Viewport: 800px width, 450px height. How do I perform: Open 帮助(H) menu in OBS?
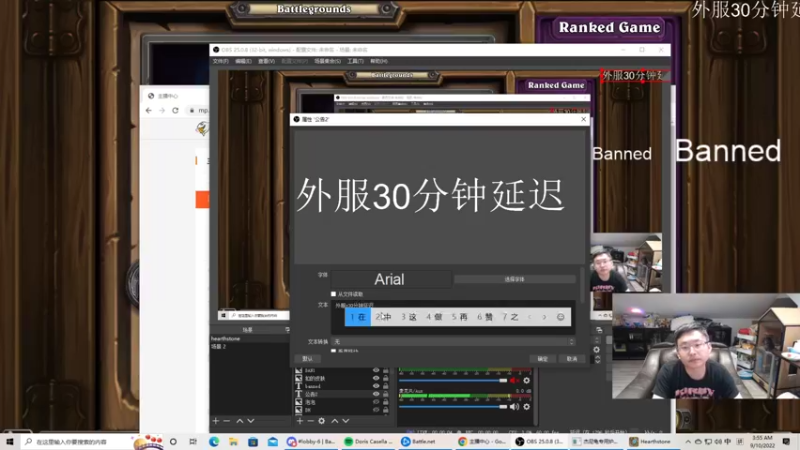pyautogui.click(x=379, y=61)
